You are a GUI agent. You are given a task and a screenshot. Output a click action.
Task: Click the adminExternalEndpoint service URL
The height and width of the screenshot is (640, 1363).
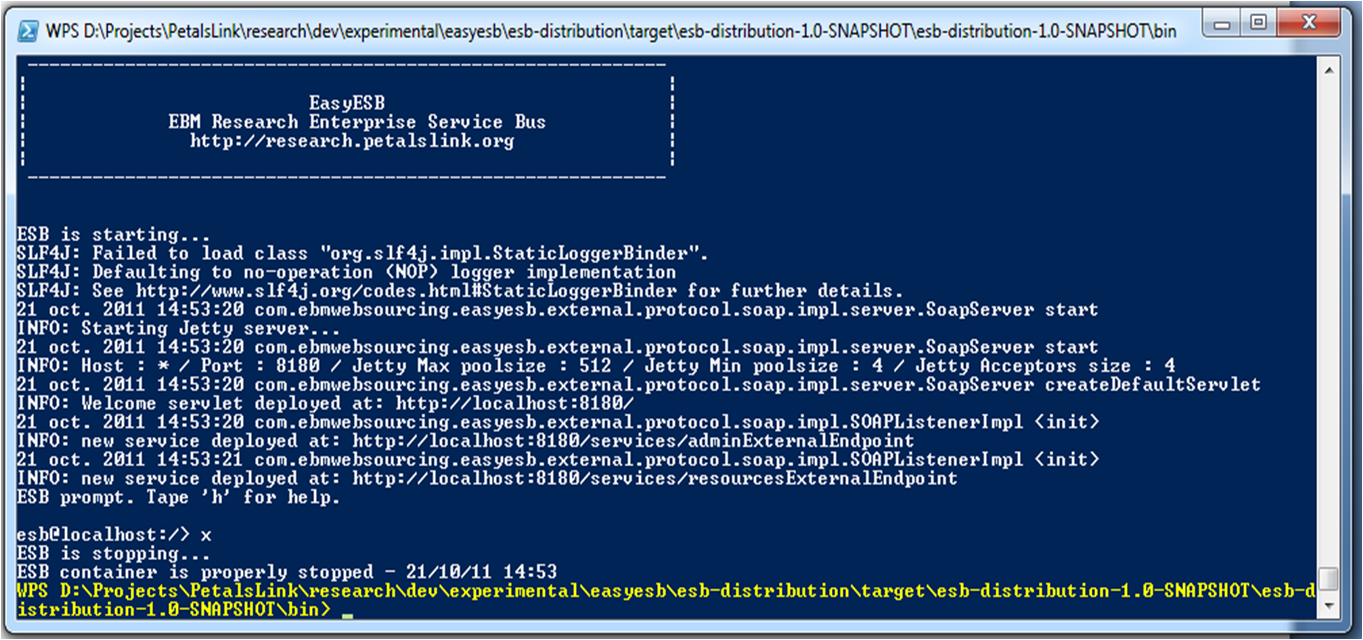point(633,441)
